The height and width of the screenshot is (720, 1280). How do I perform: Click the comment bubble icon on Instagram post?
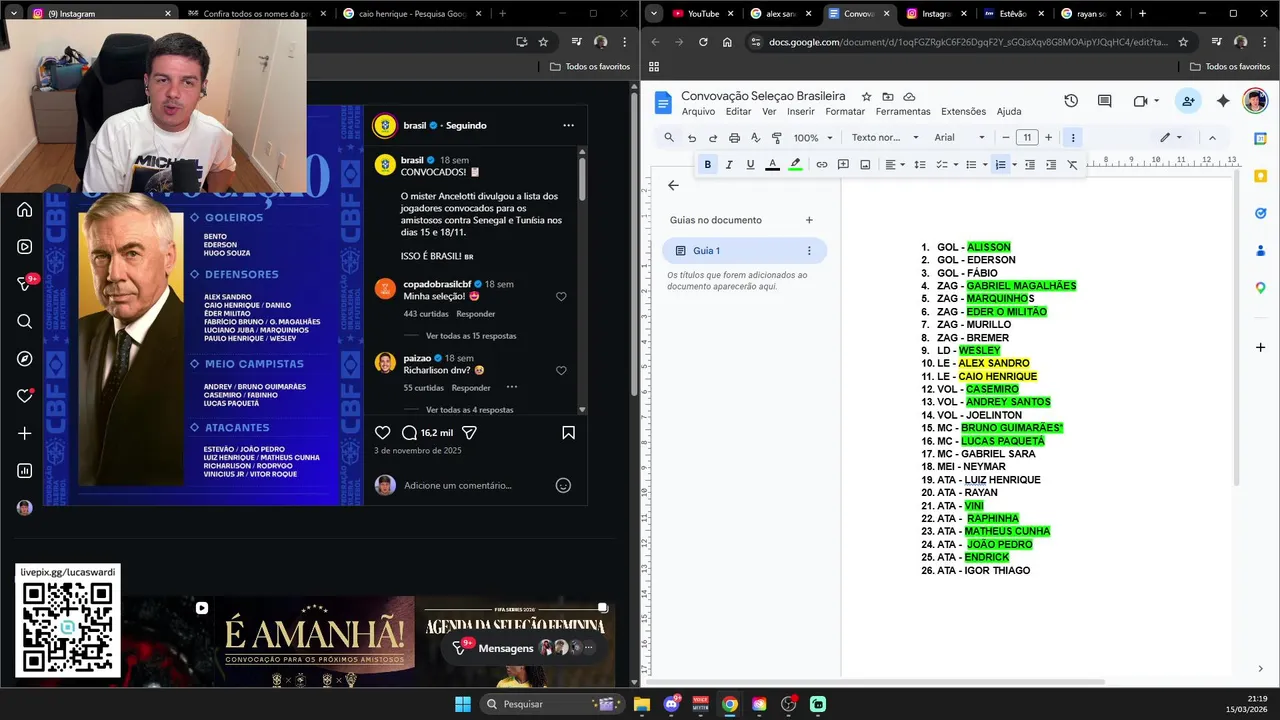(x=409, y=433)
